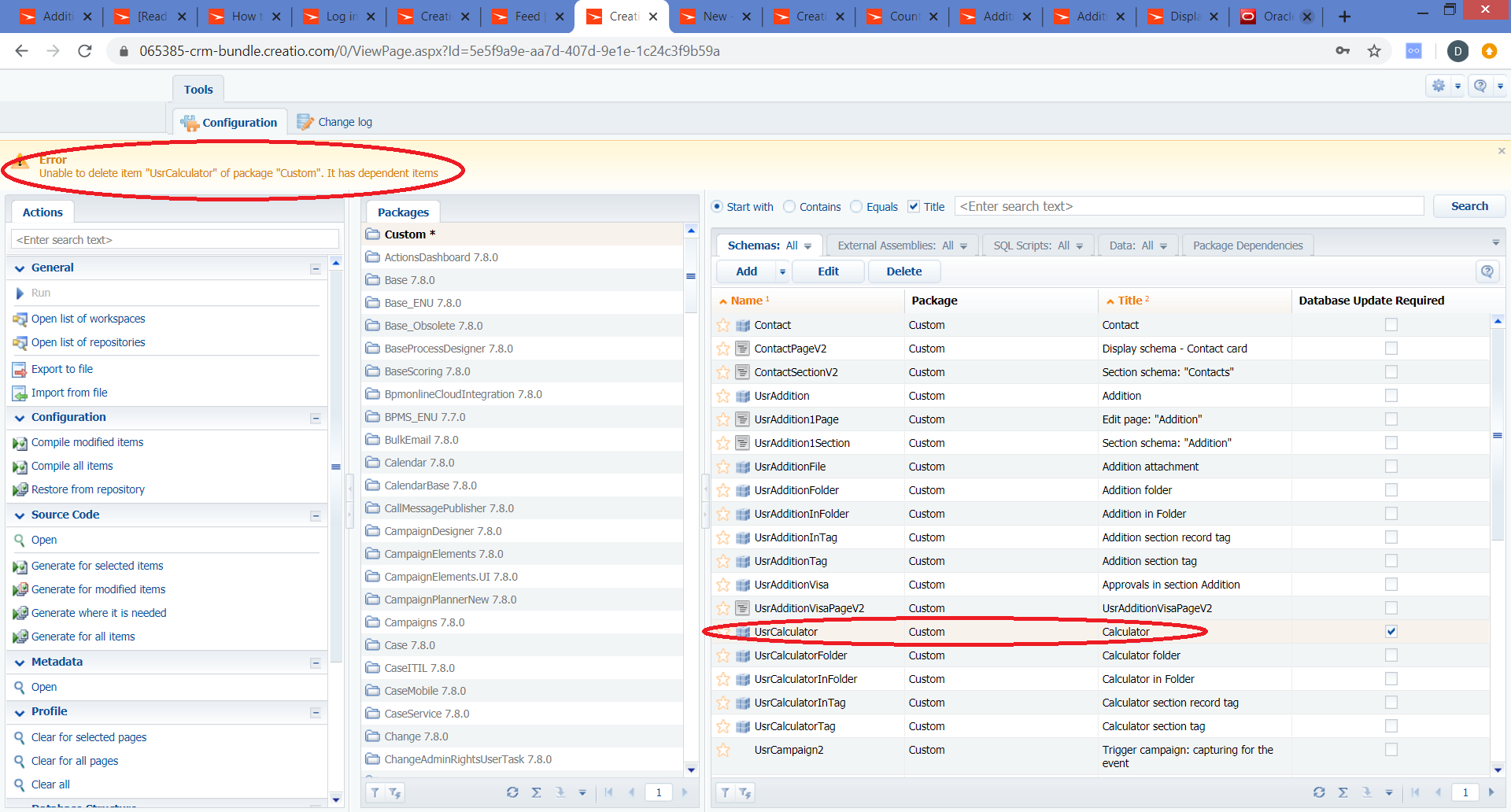Click the Compile modified items icon
1511x812 pixels.
[20, 443]
